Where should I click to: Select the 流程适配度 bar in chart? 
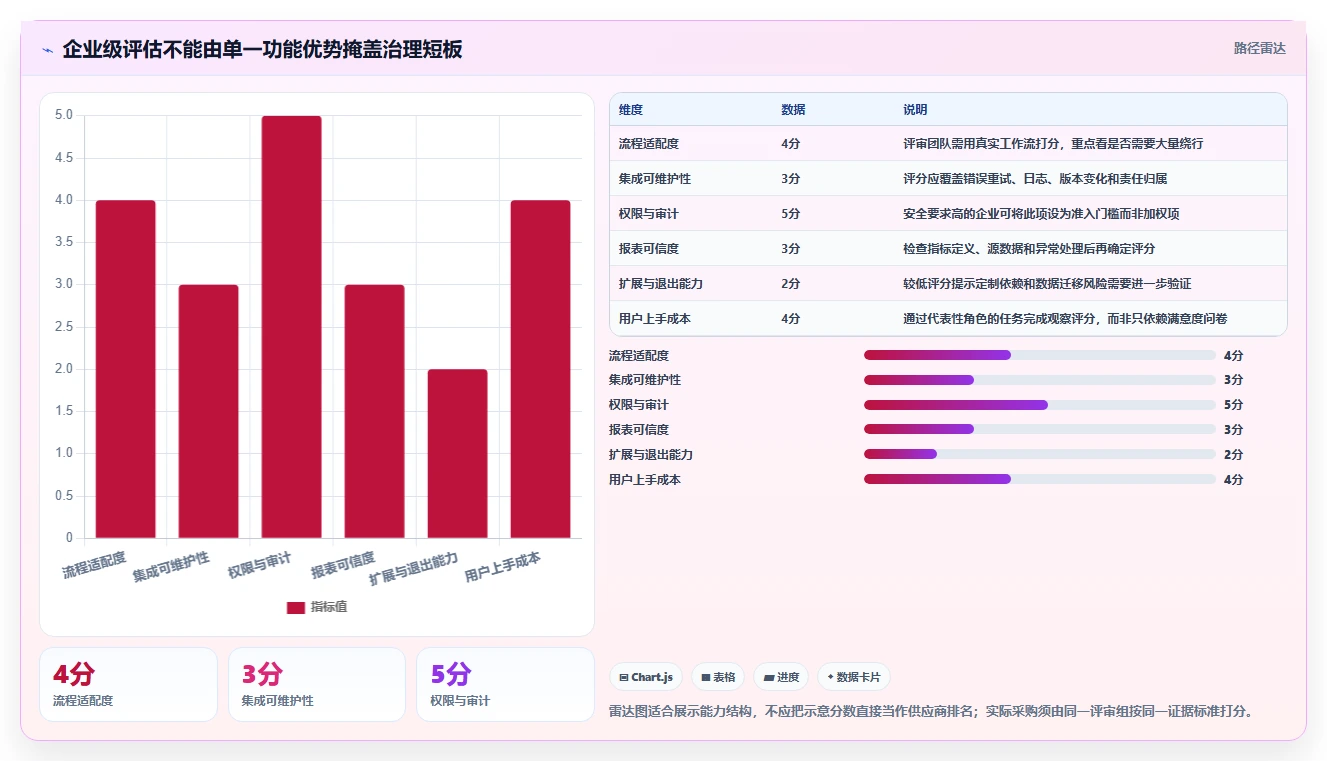pyautogui.click(x=125, y=369)
